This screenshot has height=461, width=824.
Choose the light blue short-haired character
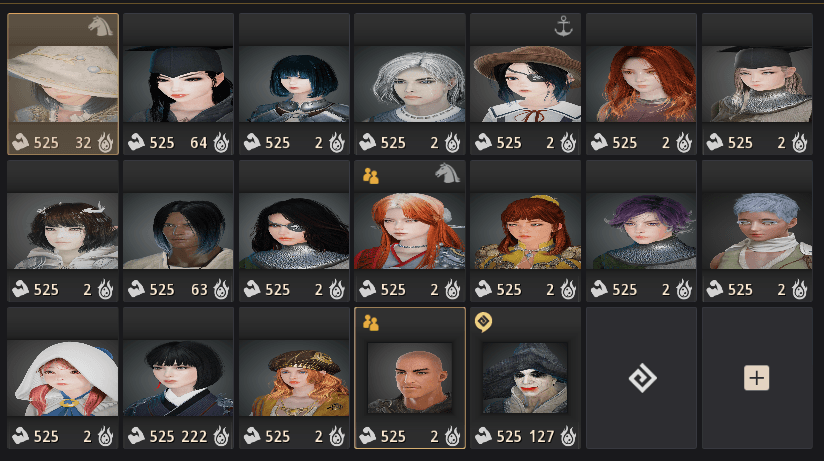tap(757, 231)
